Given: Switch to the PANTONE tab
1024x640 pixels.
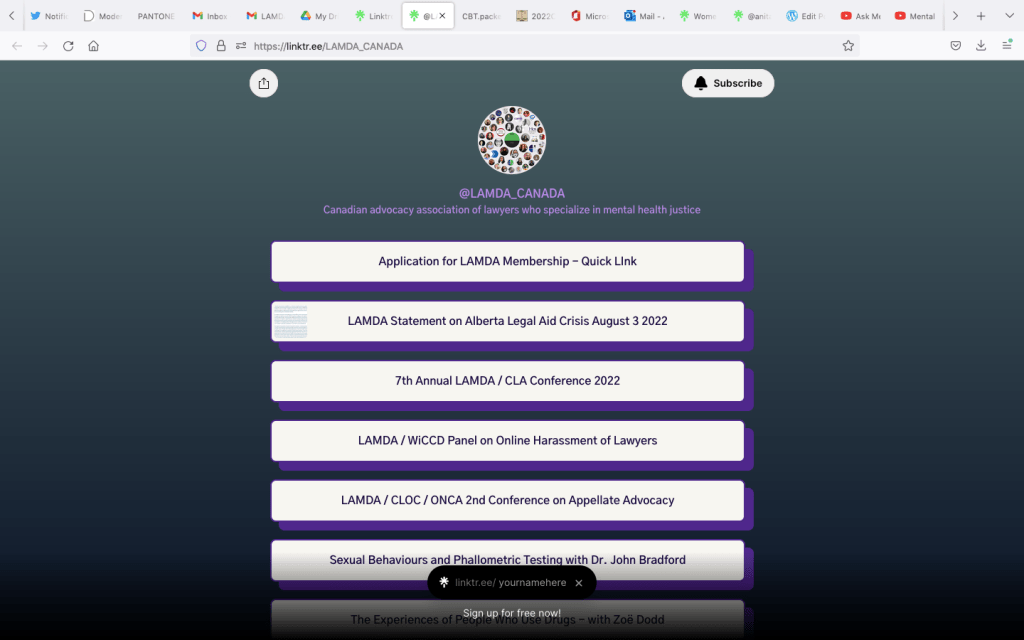Looking at the screenshot, I should (155, 16).
